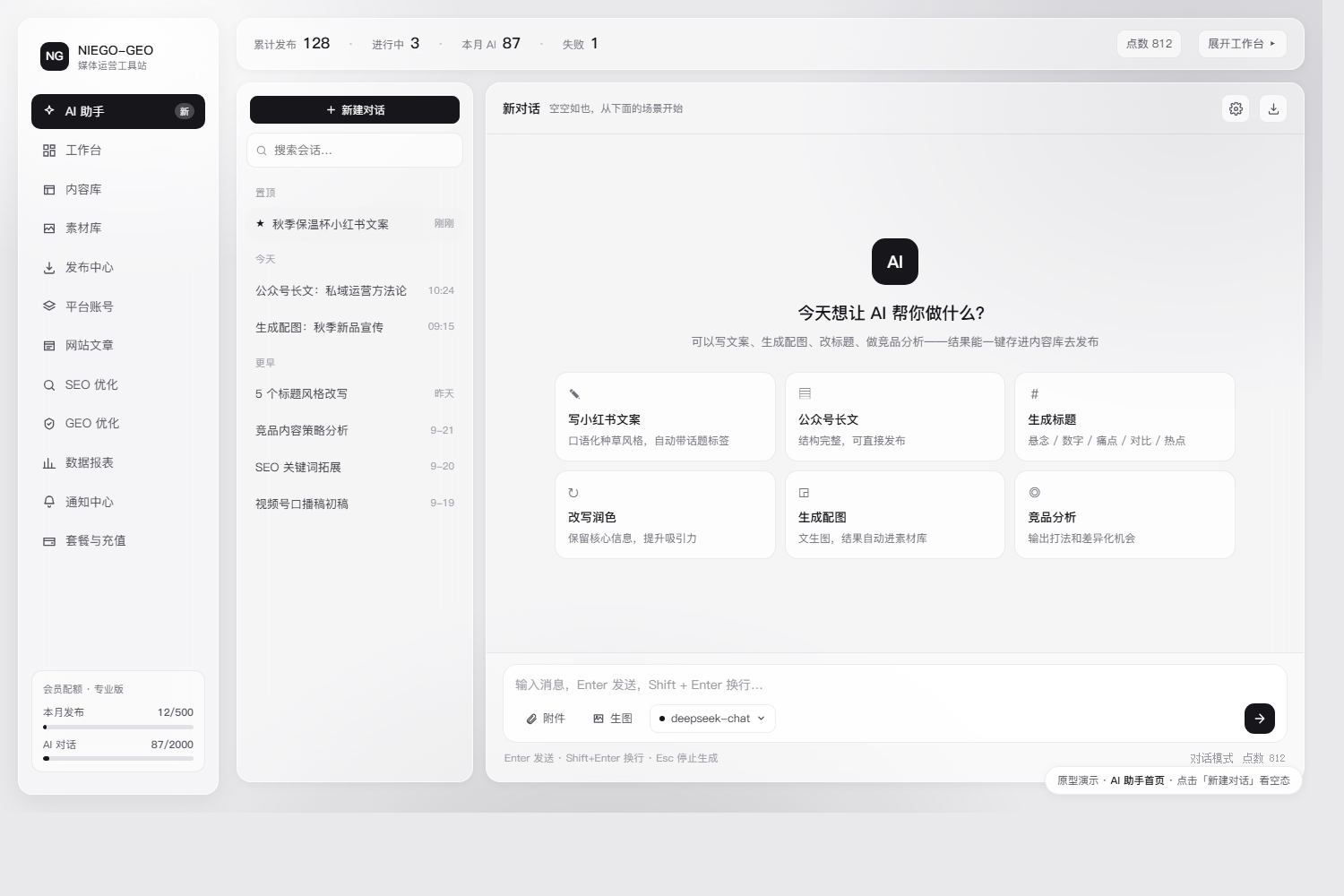This screenshot has height=896, width=1344.
Task: Click the 通知中心 bell icon
Action: pos(49,502)
